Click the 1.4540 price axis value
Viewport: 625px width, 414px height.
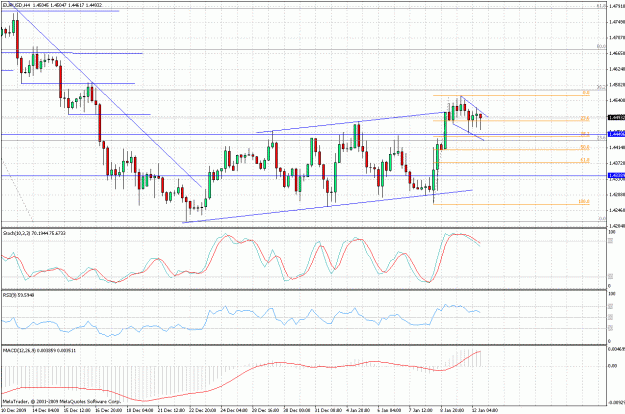coord(617,100)
